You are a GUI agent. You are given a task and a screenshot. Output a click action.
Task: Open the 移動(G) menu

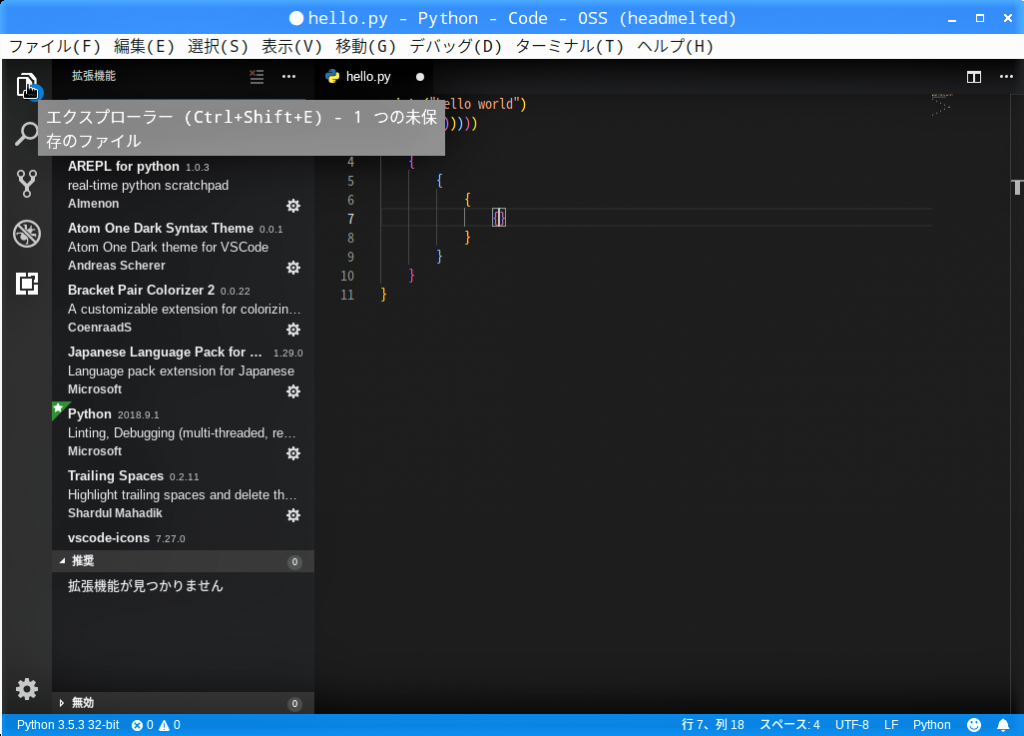pyautogui.click(x=366, y=46)
